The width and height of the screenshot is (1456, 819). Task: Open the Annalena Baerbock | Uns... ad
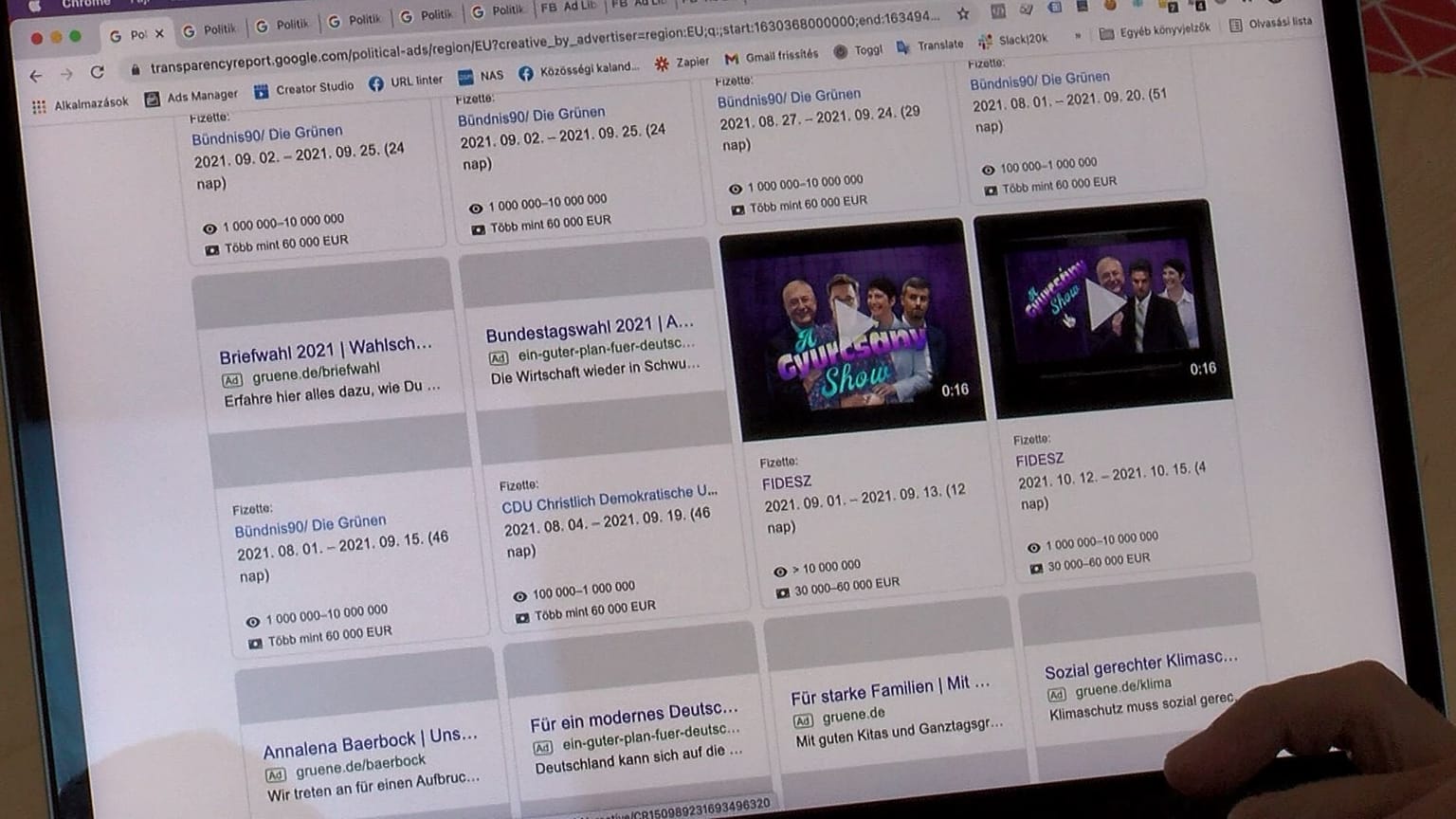[x=370, y=743]
